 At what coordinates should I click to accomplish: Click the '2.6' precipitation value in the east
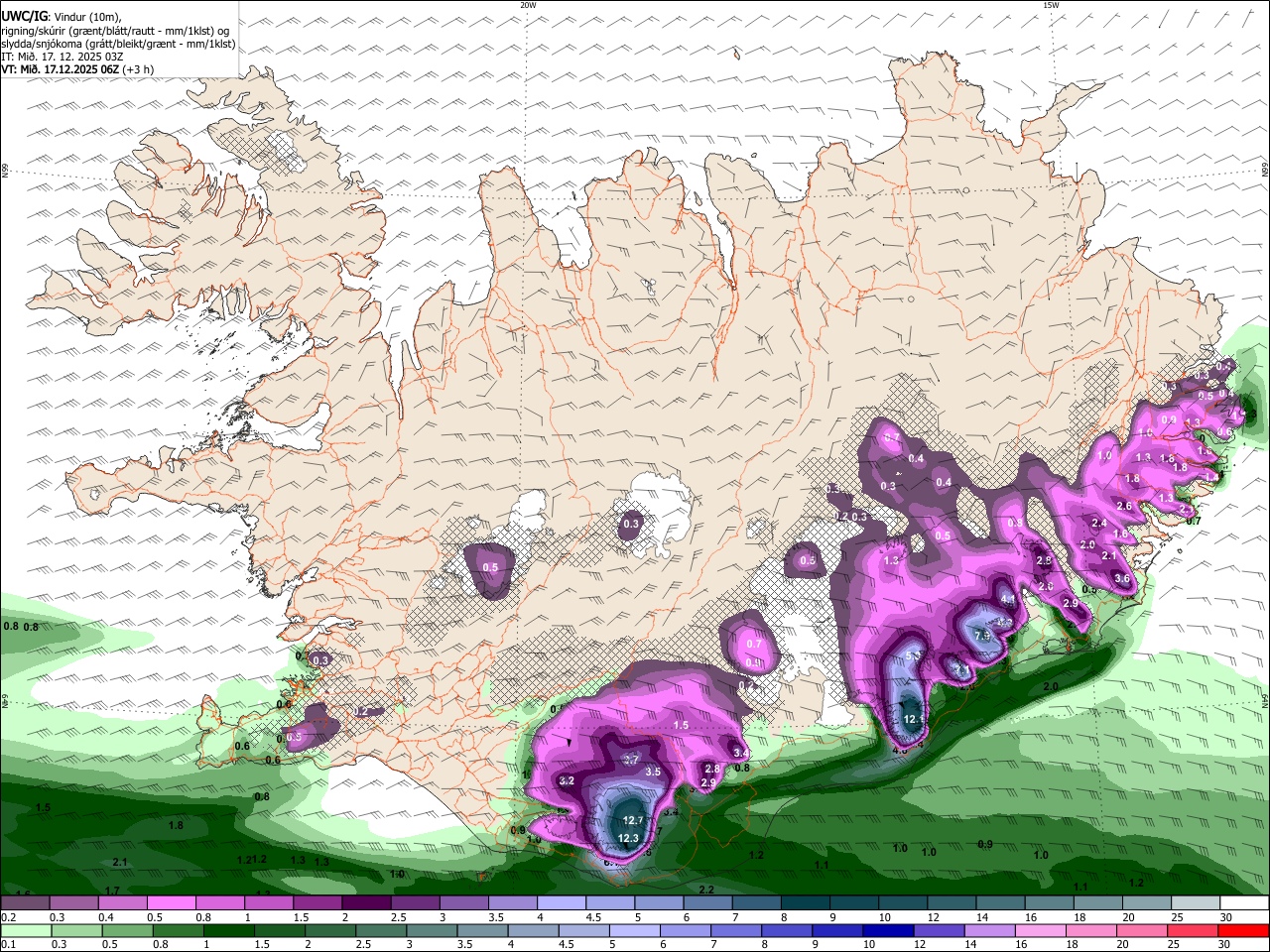coord(1124,506)
